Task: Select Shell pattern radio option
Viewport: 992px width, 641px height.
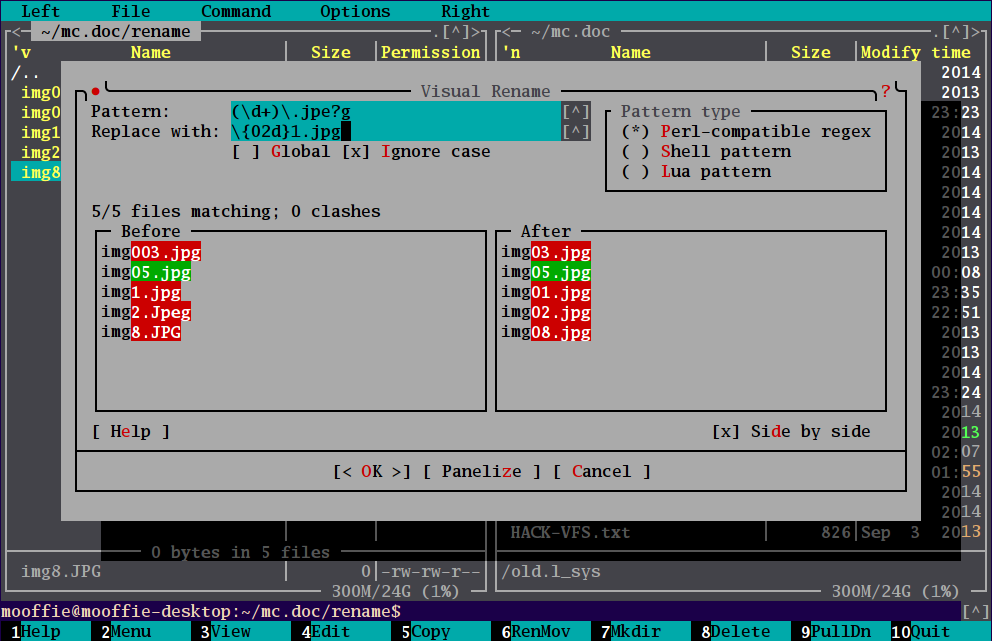Action: 636,152
